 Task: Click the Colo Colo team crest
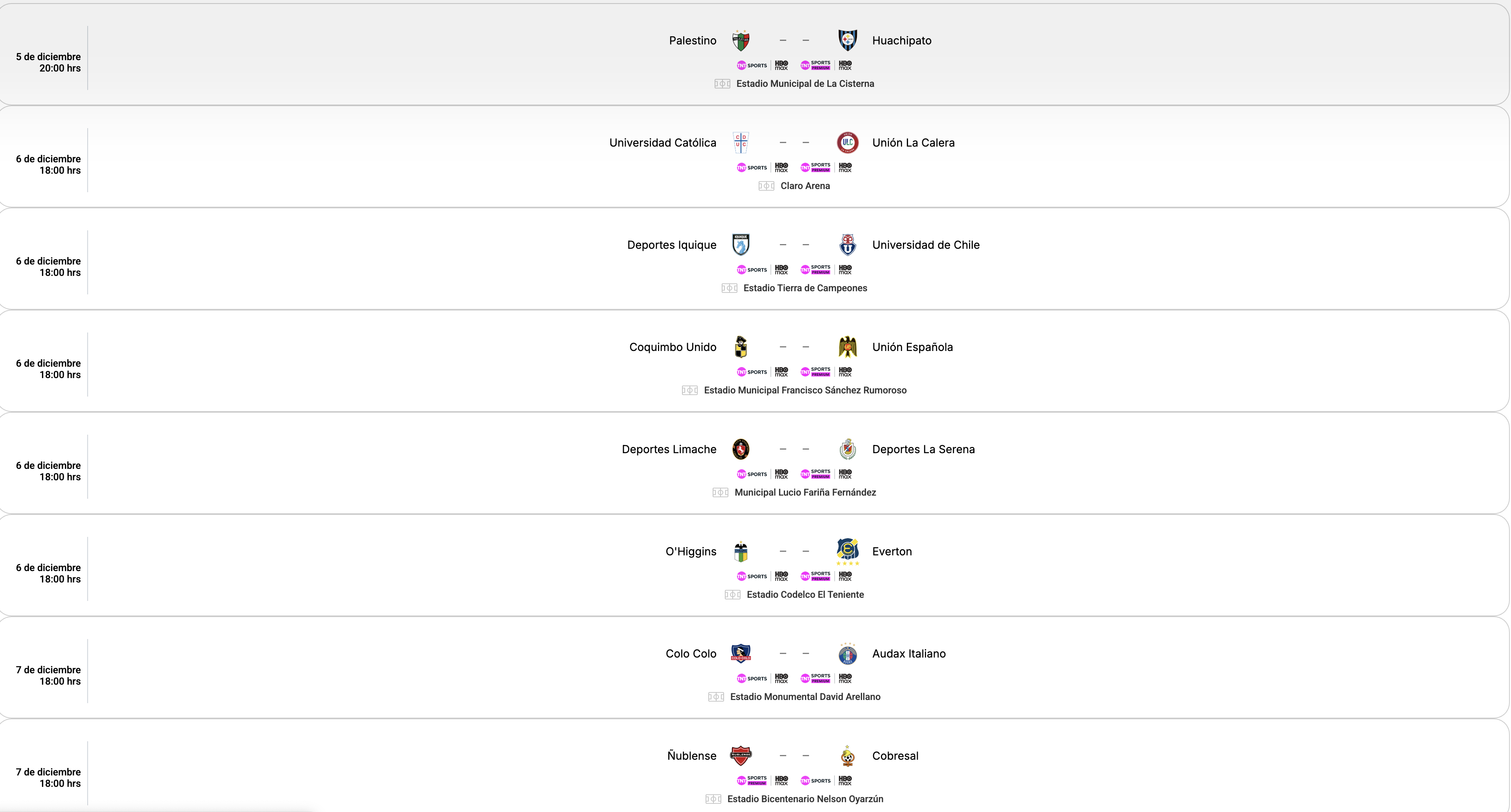[x=741, y=653]
